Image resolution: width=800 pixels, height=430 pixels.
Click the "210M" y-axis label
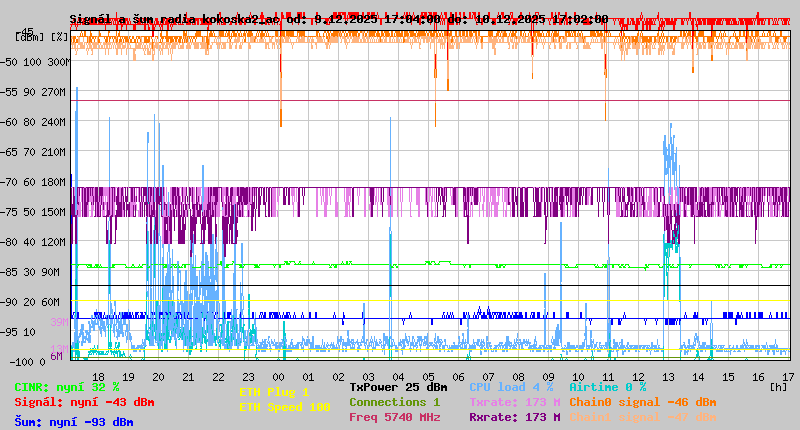click(53, 153)
